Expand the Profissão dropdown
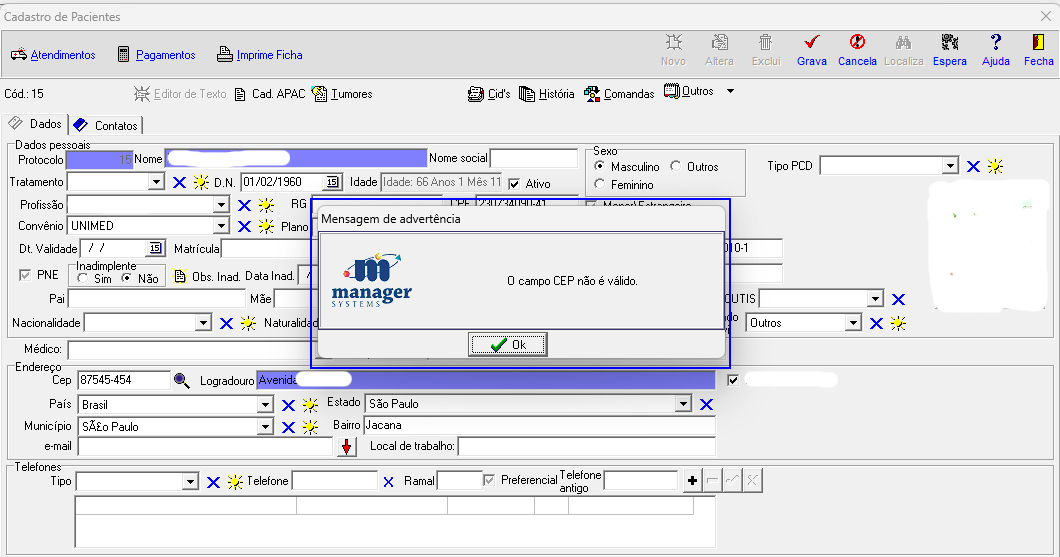Viewport: 1060px width, 557px height. [x=221, y=205]
